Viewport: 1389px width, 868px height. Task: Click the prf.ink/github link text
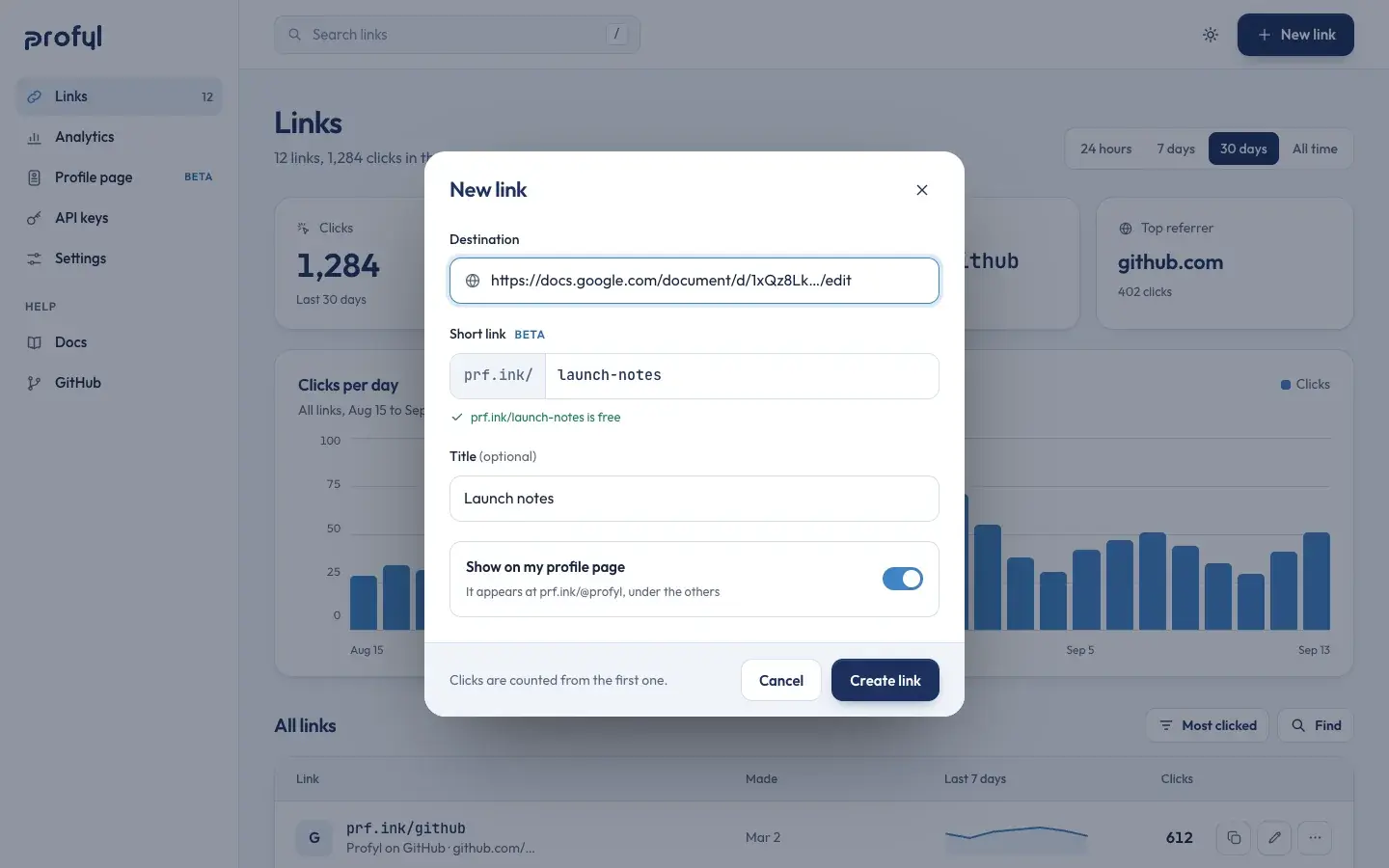[406, 828]
